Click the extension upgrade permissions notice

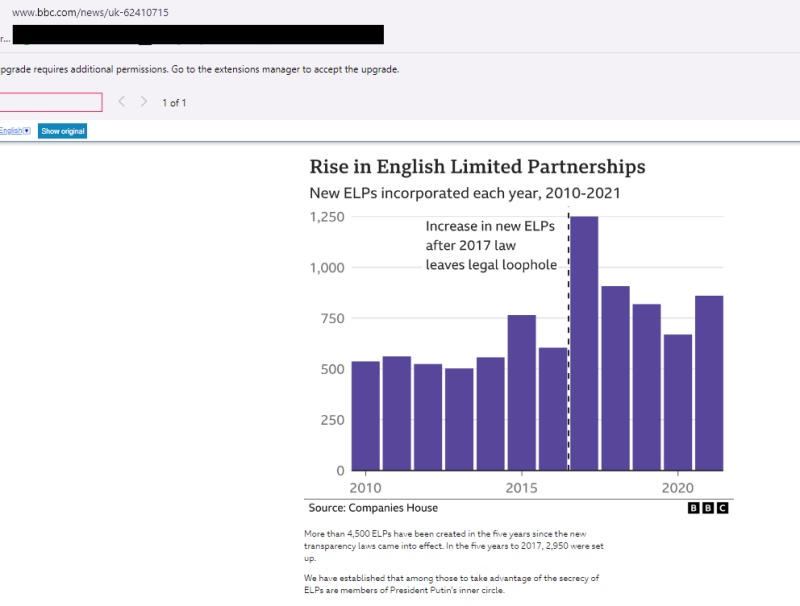click(x=200, y=69)
